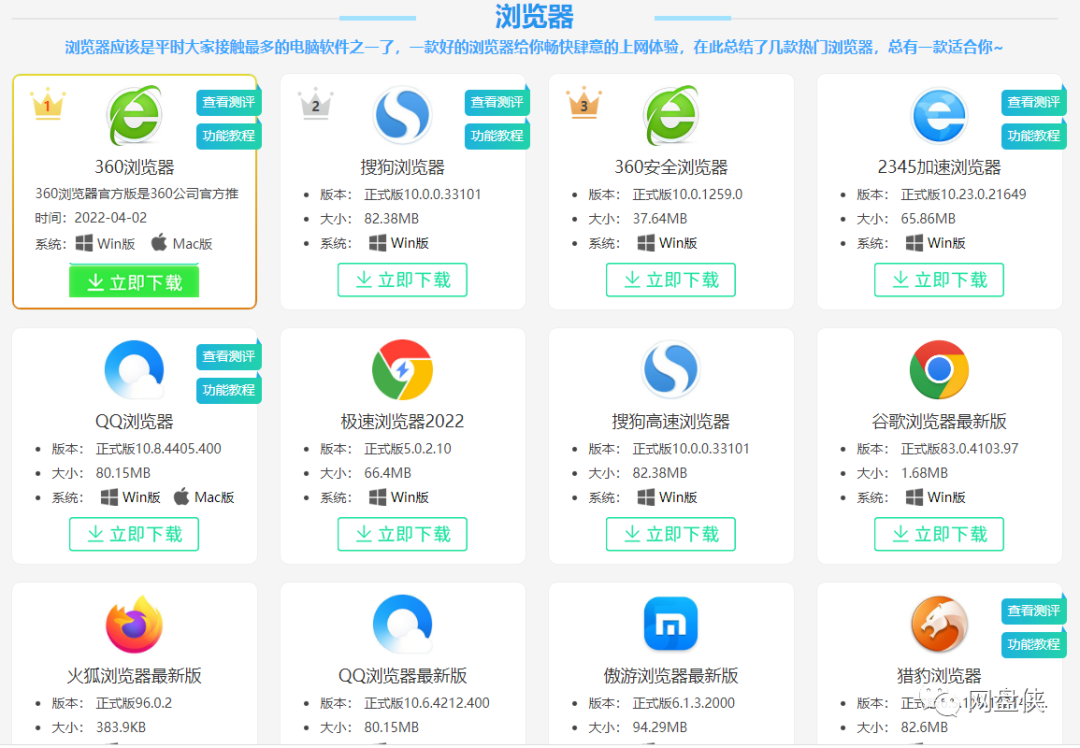Click 立即下载 for 谷歌浏览器最新版
This screenshot has height=748, width=1080.
click(938, 534)
